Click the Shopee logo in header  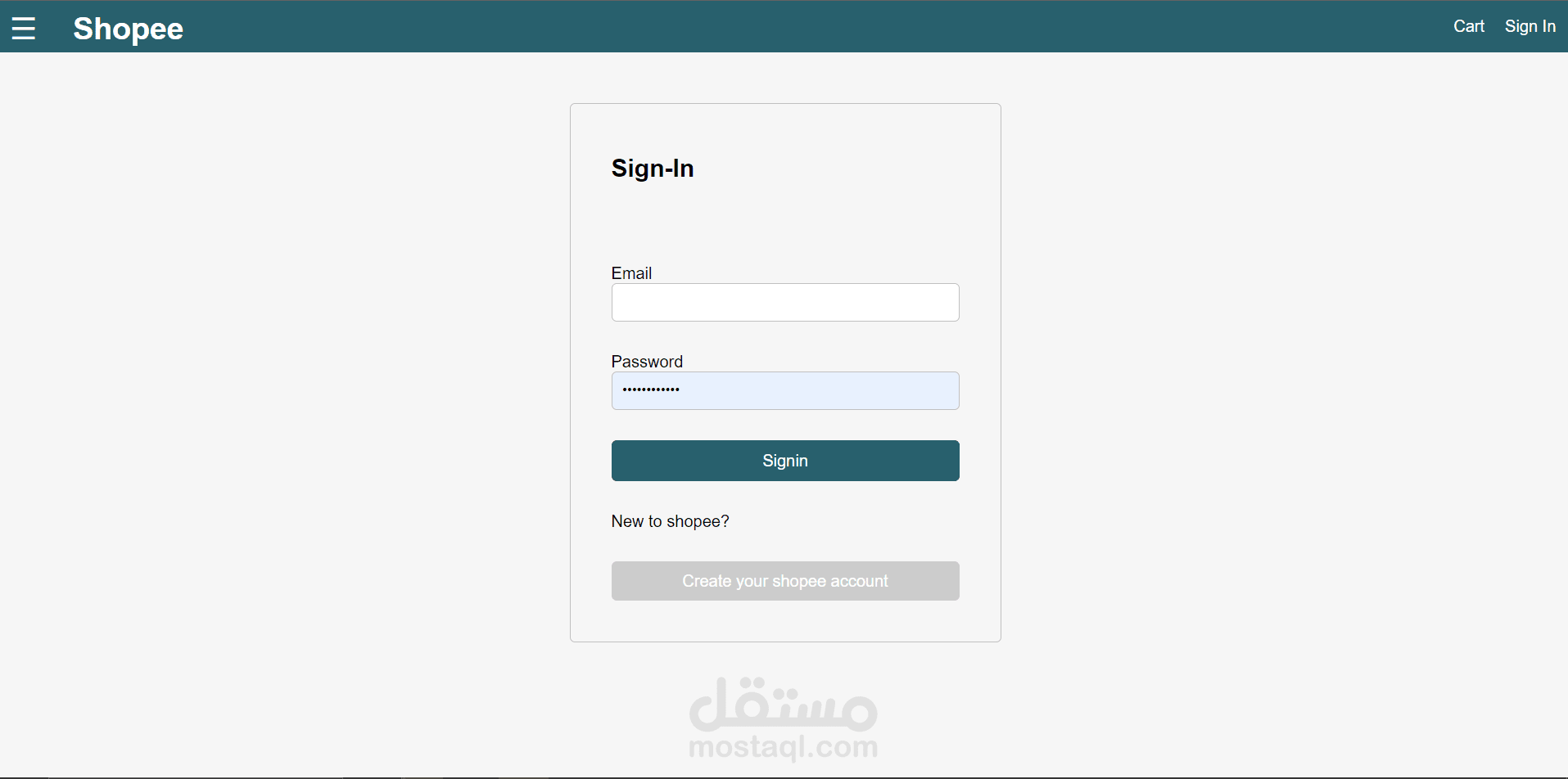129,29
